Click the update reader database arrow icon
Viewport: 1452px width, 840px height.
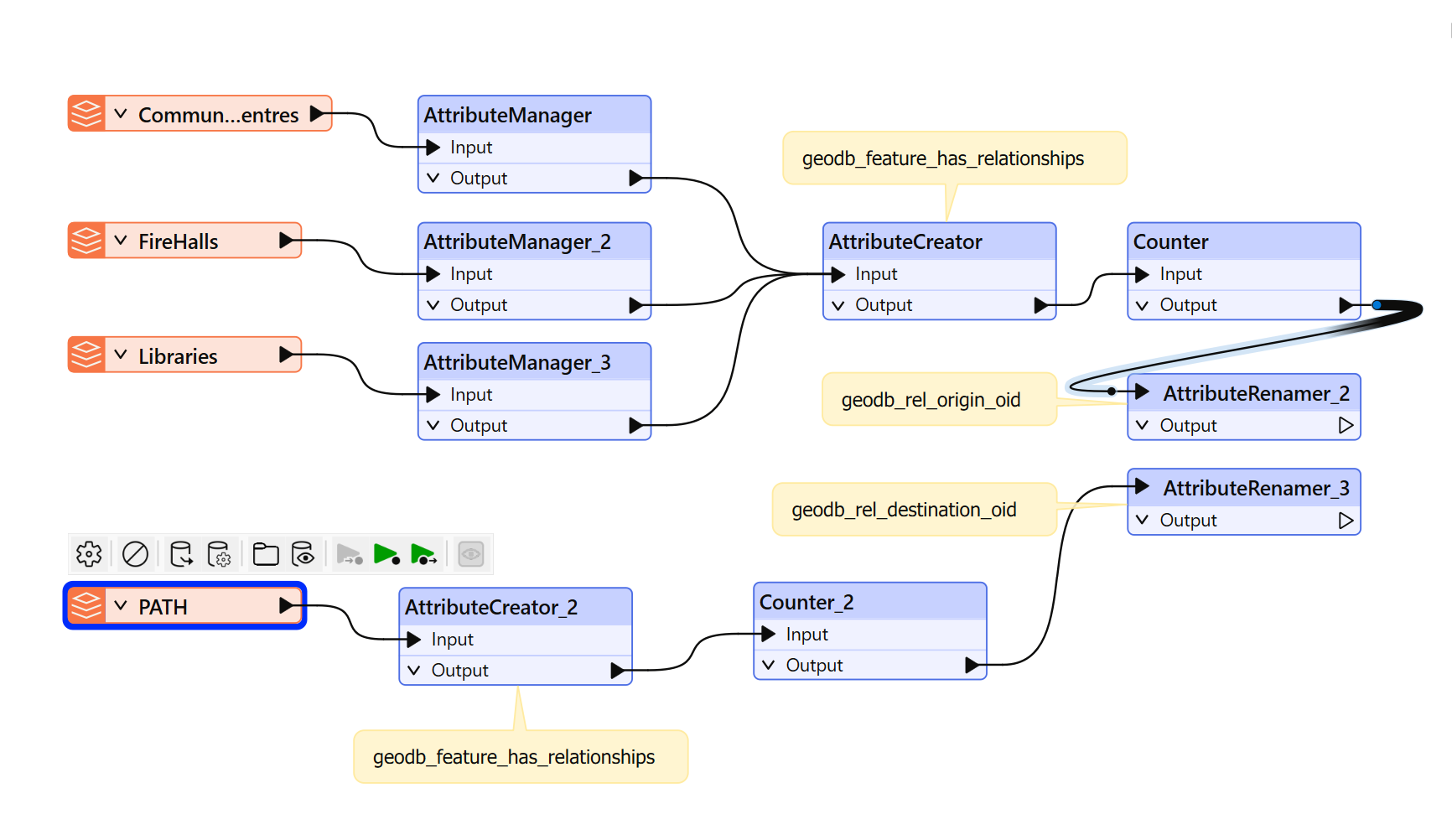181,554
